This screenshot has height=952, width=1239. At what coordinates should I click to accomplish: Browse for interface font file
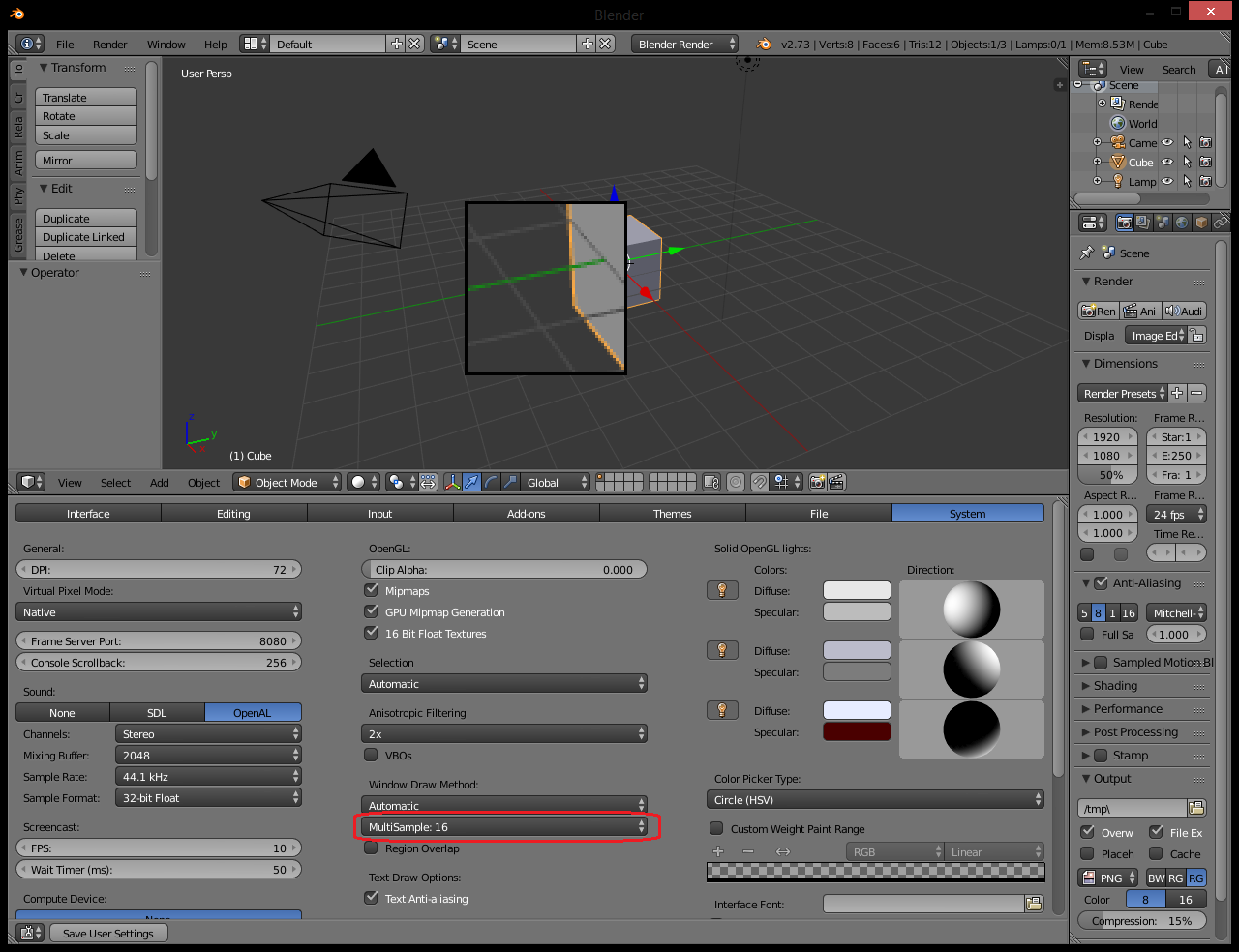click(x=1034, y=904)
